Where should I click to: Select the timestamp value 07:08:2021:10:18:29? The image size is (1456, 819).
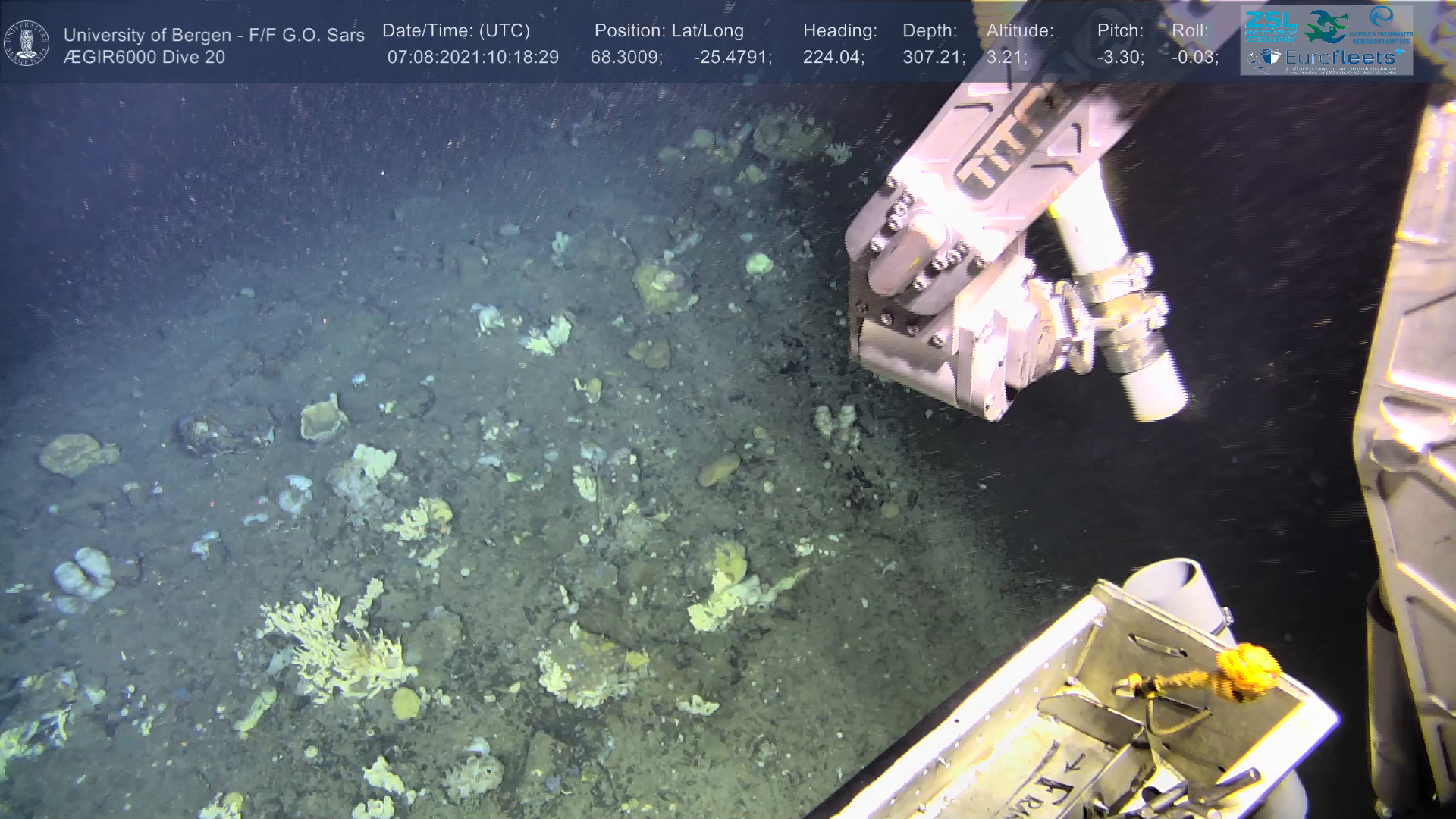point(472,58)
